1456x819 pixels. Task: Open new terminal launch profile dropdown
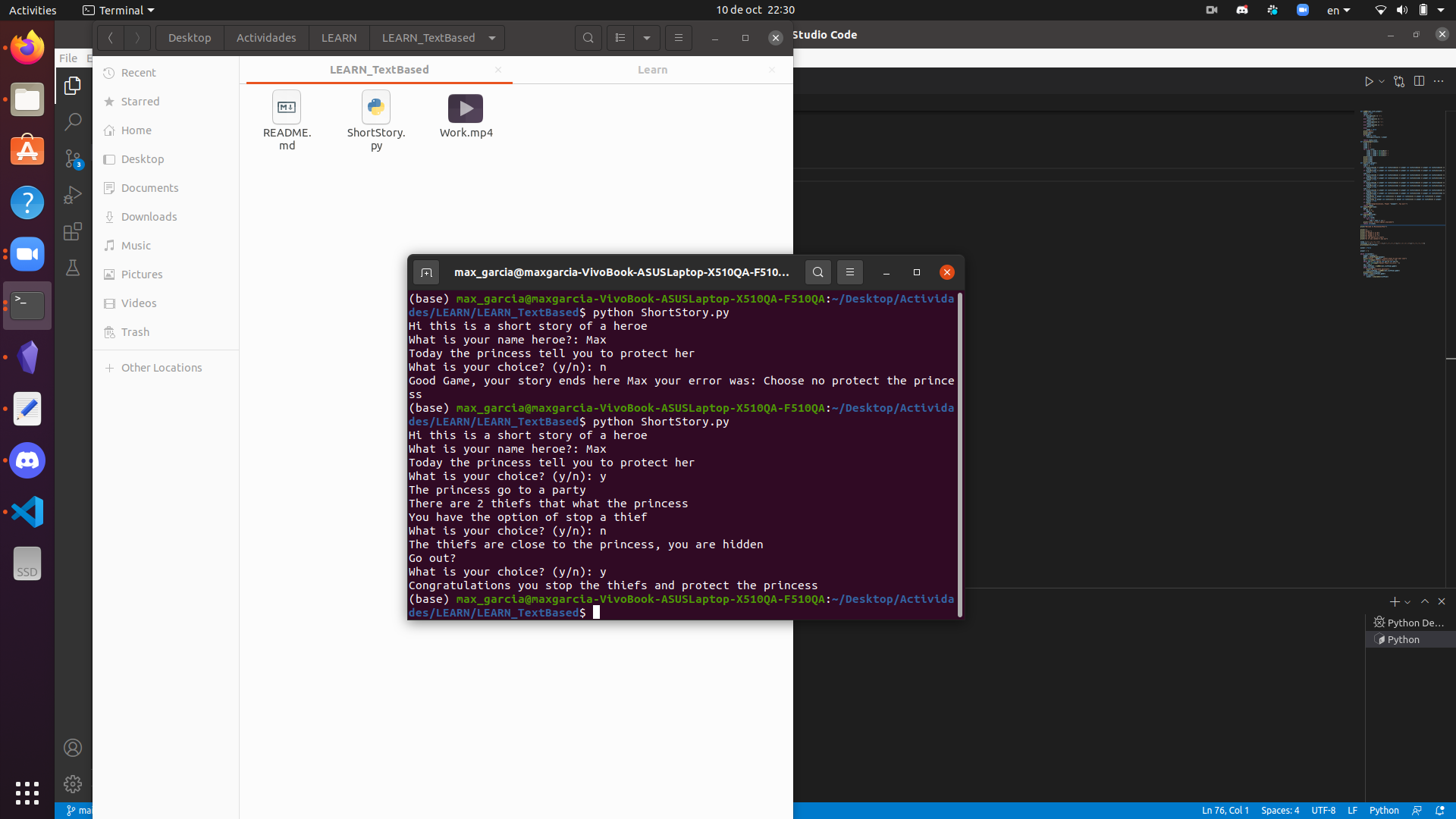click(1407, 602)
